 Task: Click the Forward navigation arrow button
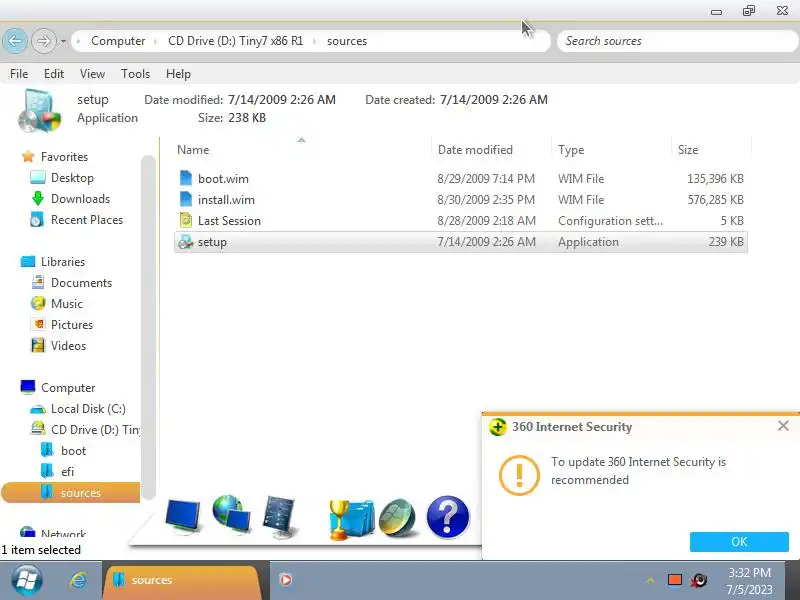point(43,41)
